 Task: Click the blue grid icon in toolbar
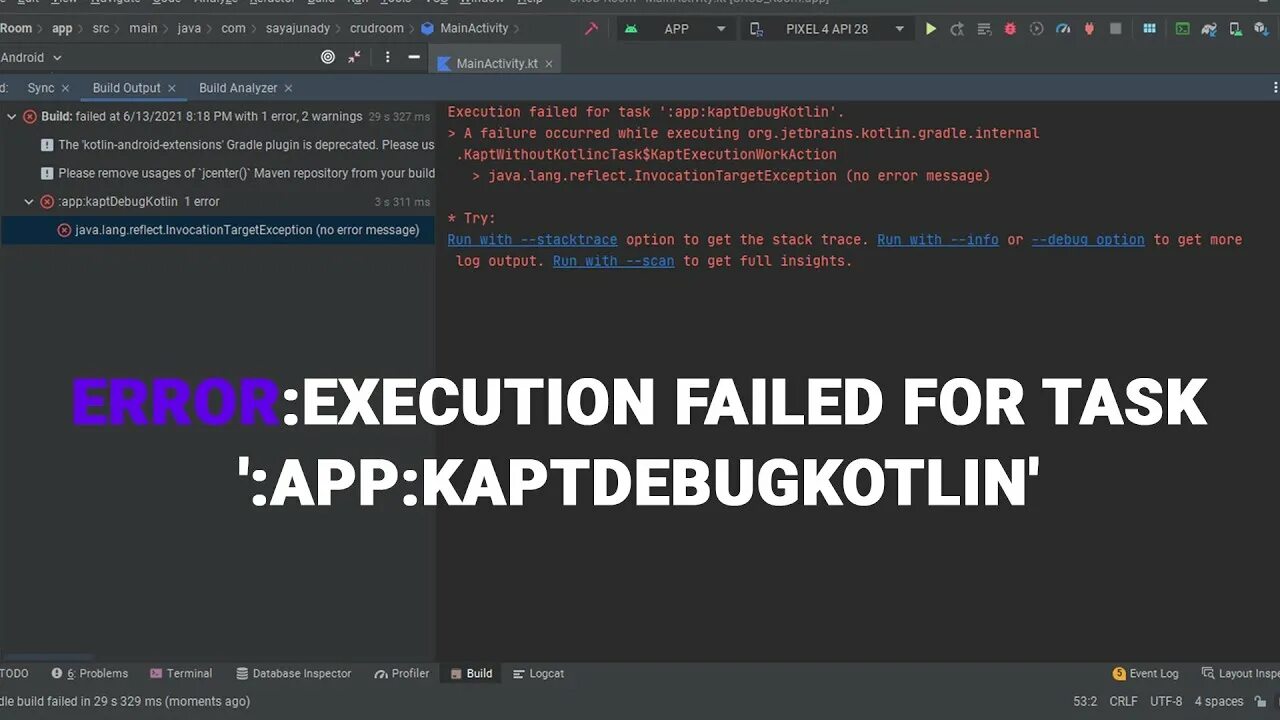(1150, 29)
